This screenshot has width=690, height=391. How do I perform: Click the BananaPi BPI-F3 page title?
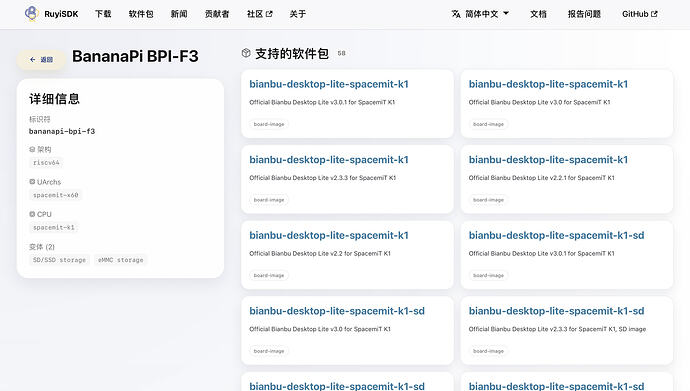tap(135, 56)
